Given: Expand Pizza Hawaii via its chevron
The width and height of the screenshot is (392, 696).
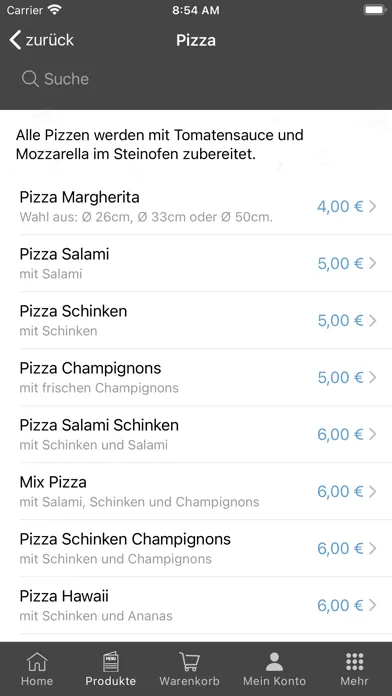Looking at the screenshot, I should 372,605.
